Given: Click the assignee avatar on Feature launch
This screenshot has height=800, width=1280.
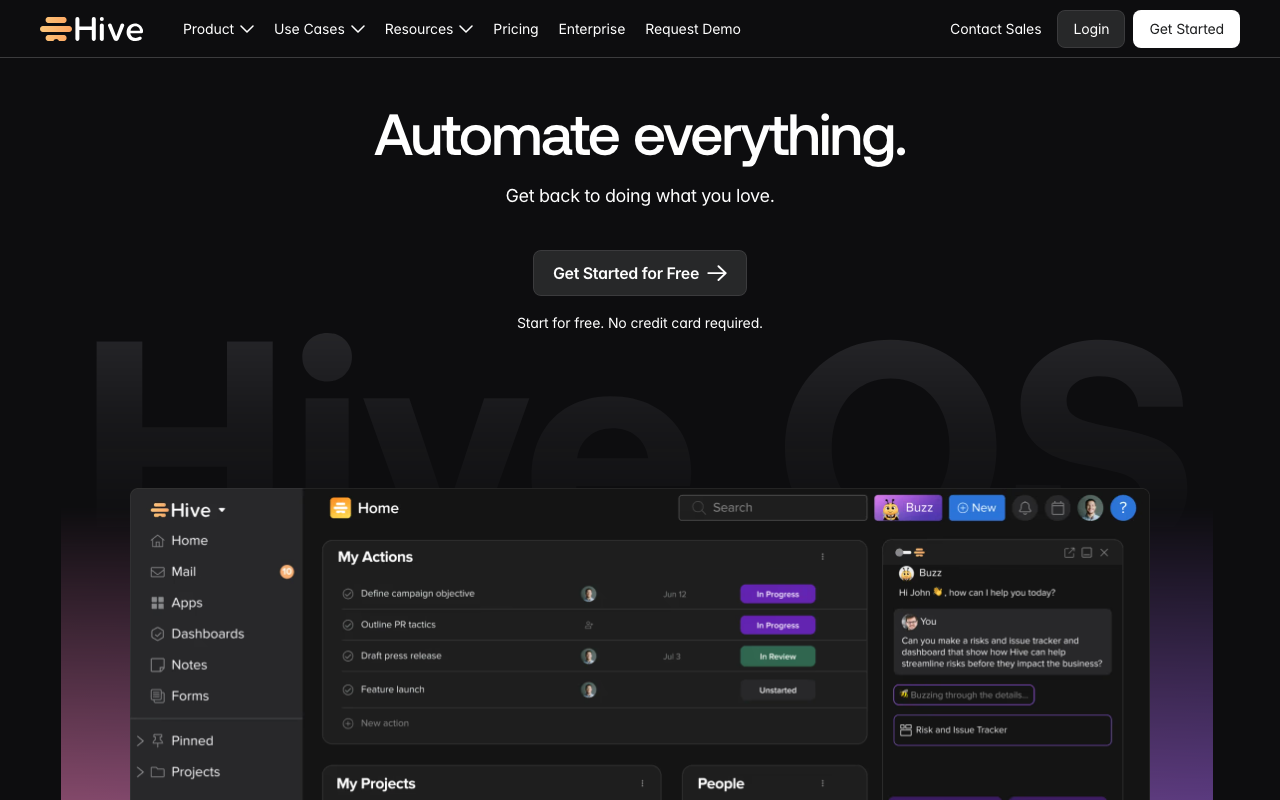Looking at the screenshot, I should coord(589,690).
